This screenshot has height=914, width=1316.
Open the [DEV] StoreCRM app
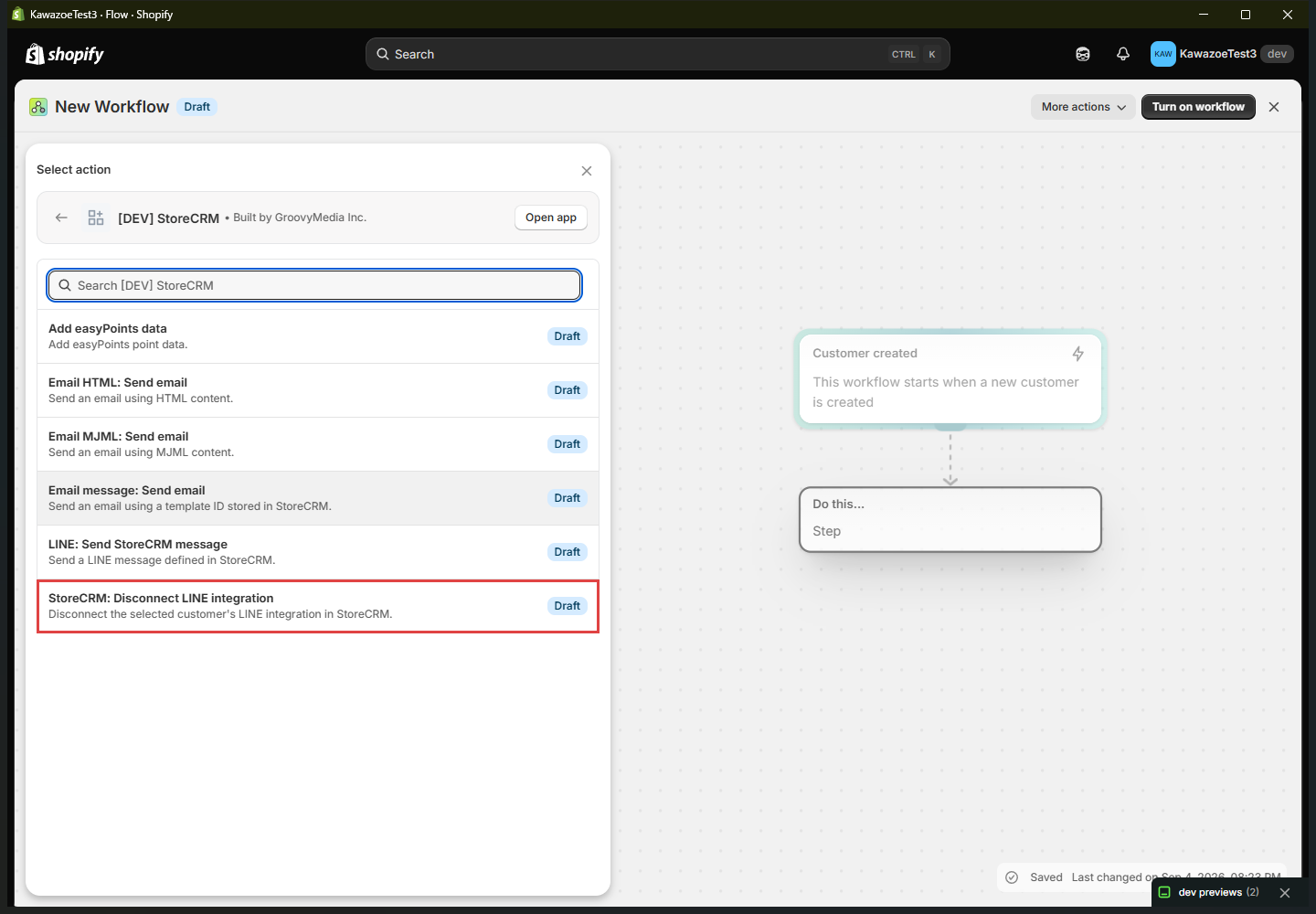click(551, 218)
